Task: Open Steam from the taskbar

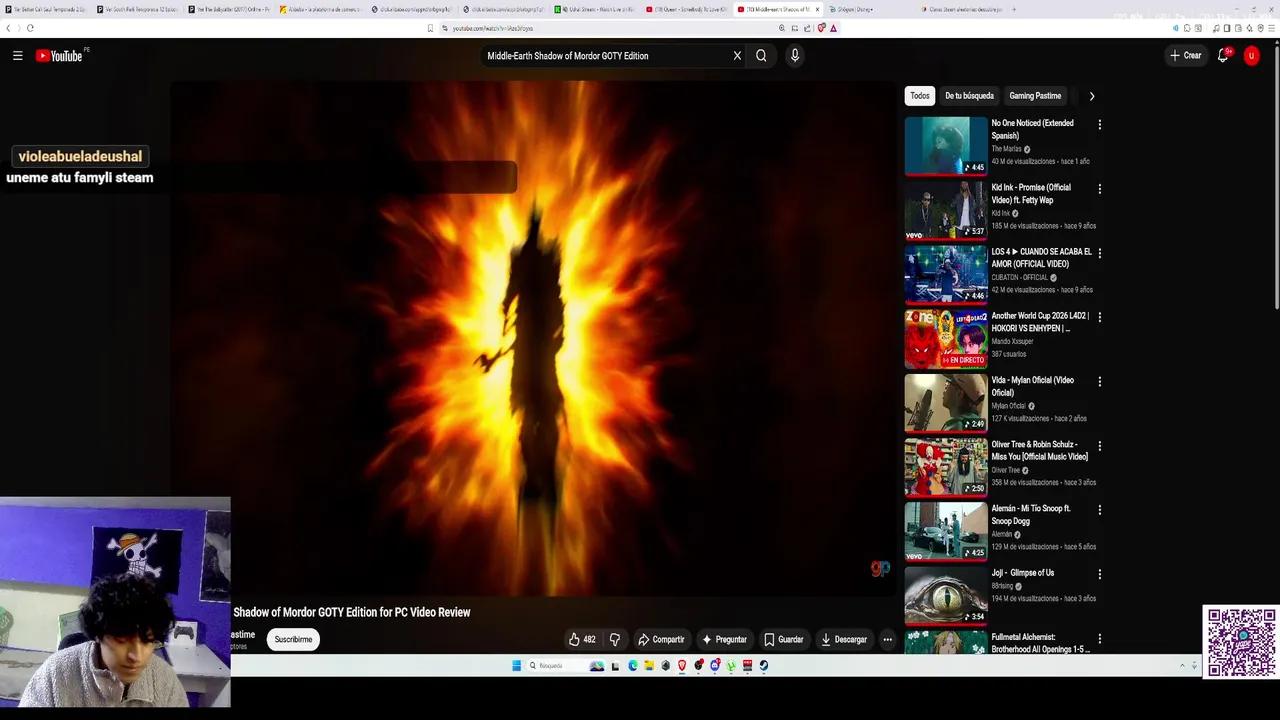Action: tap(764, 665)
